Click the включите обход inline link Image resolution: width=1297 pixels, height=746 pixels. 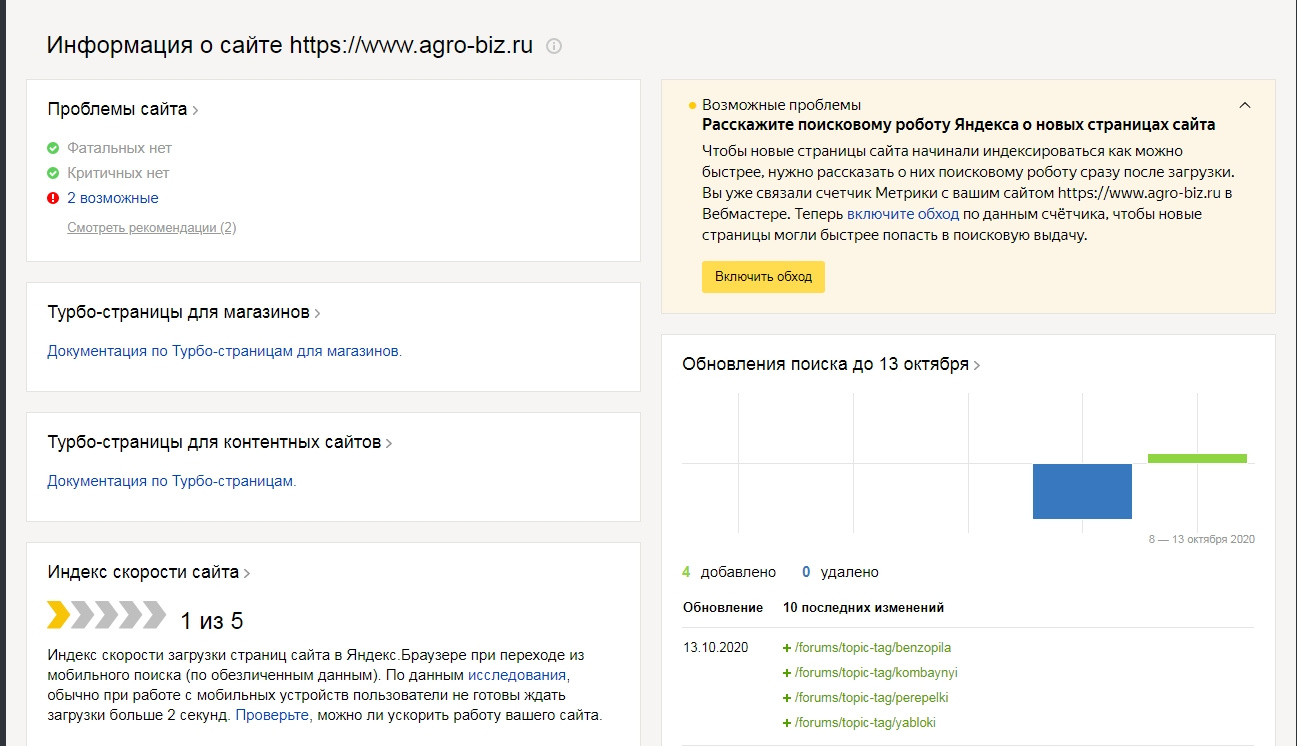pyautogui.click(x=903, y=214)
